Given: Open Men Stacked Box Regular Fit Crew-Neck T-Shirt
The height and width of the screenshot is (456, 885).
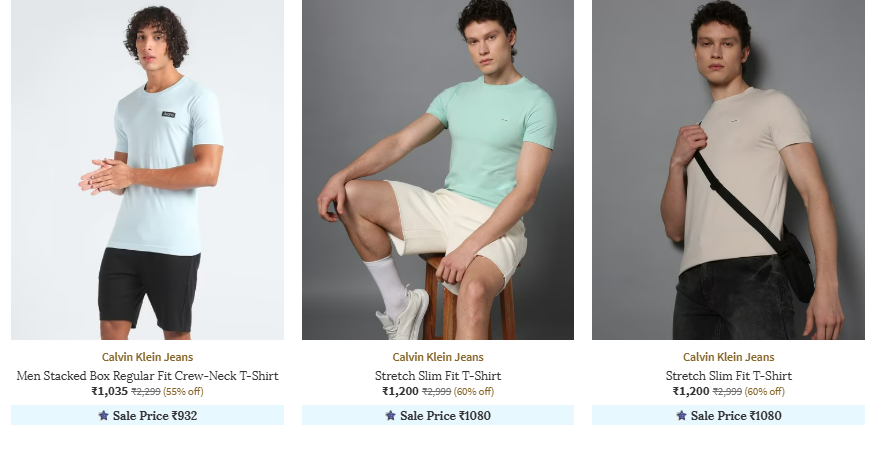Looking at the screenshot, I should click(x=147, y=376).
